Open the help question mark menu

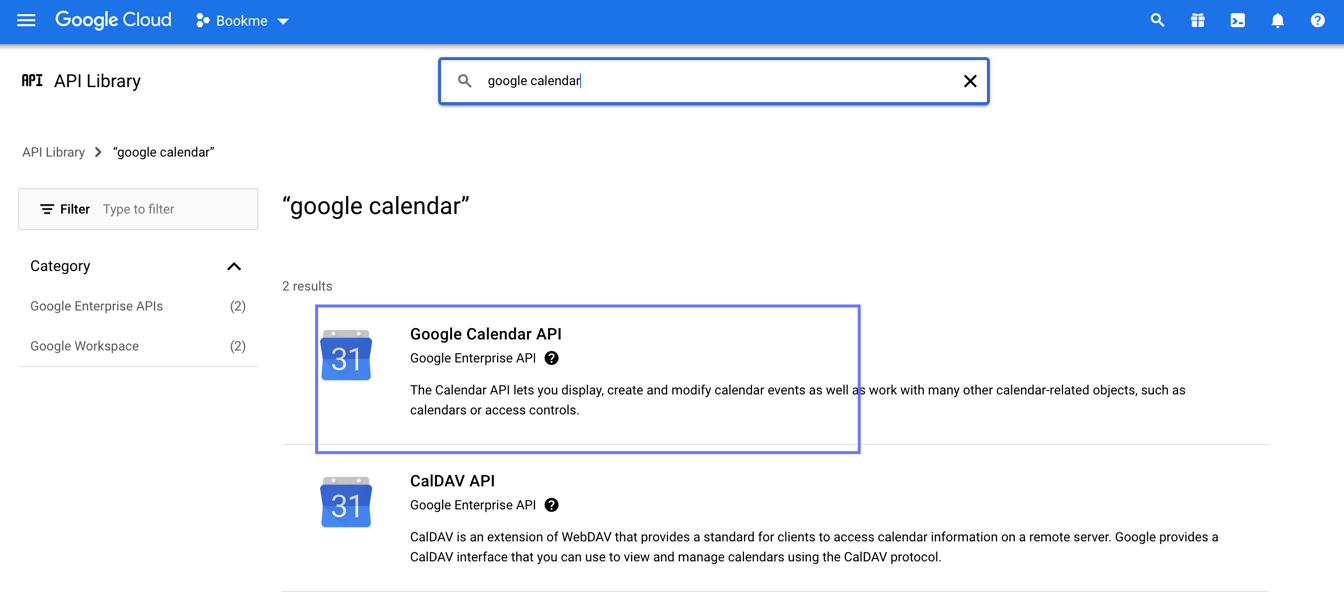tap(1317, 20)
